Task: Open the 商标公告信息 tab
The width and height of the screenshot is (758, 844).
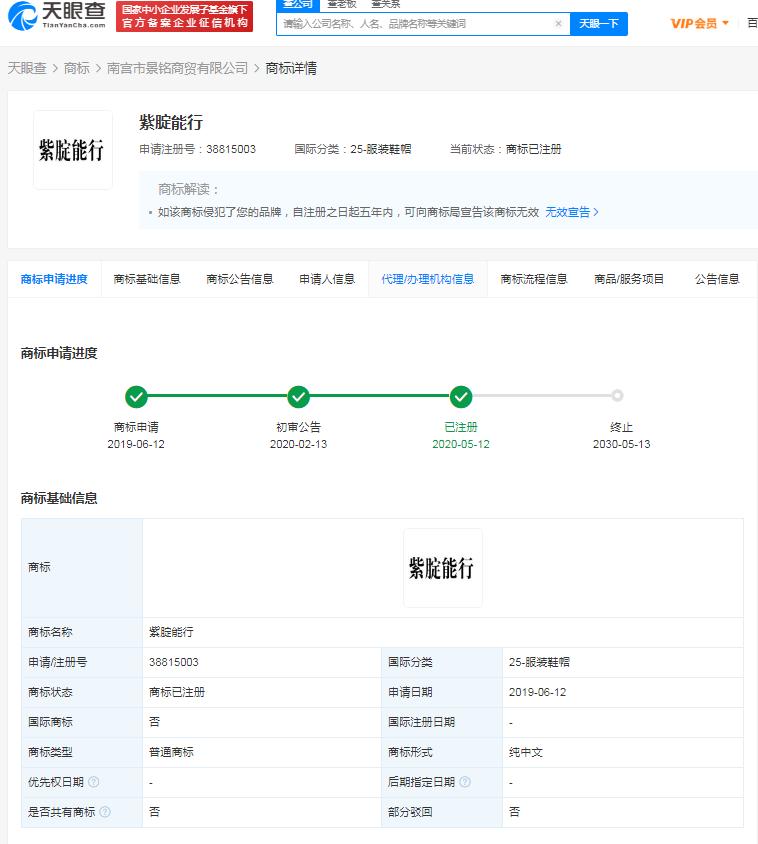Action: [x=240, y=279]
